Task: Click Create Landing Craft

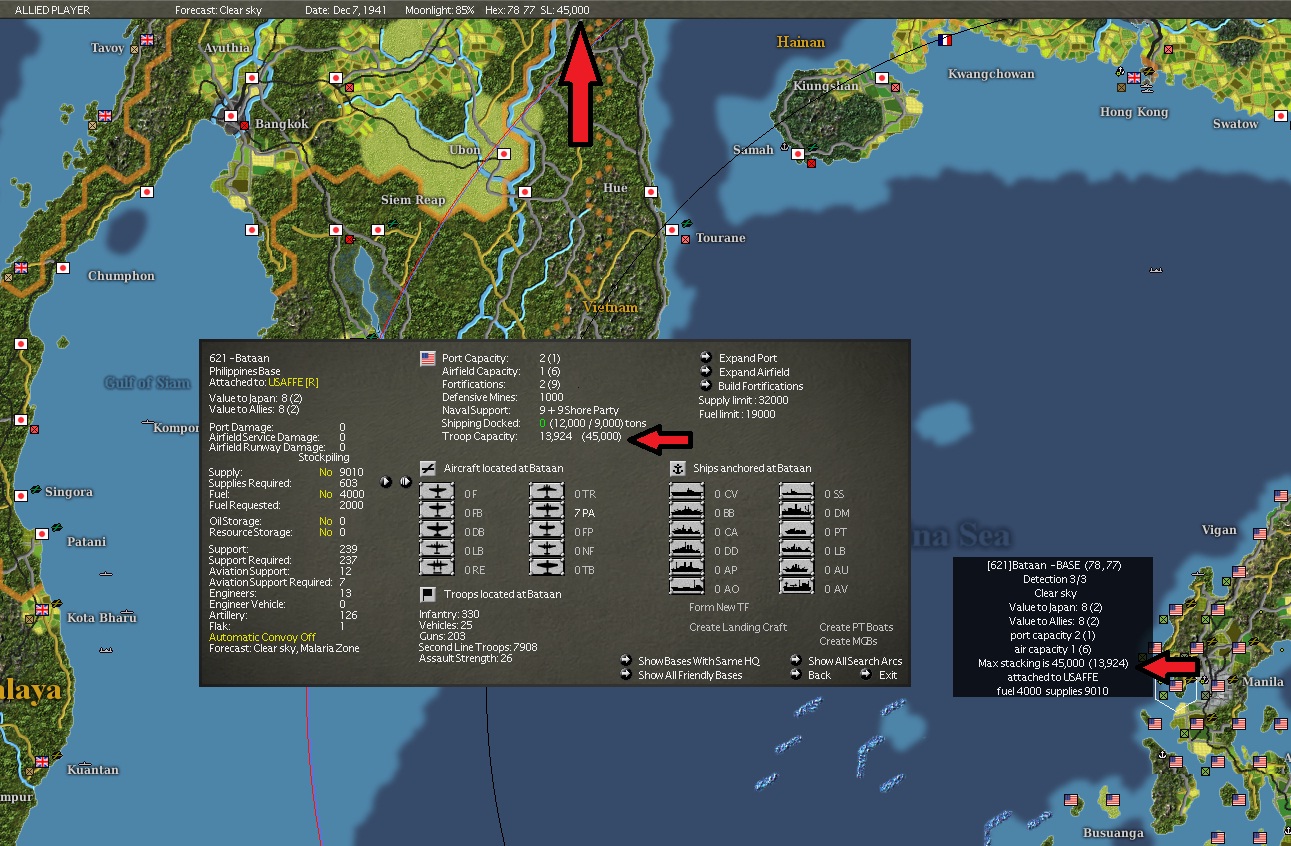Action: point(738,627)
